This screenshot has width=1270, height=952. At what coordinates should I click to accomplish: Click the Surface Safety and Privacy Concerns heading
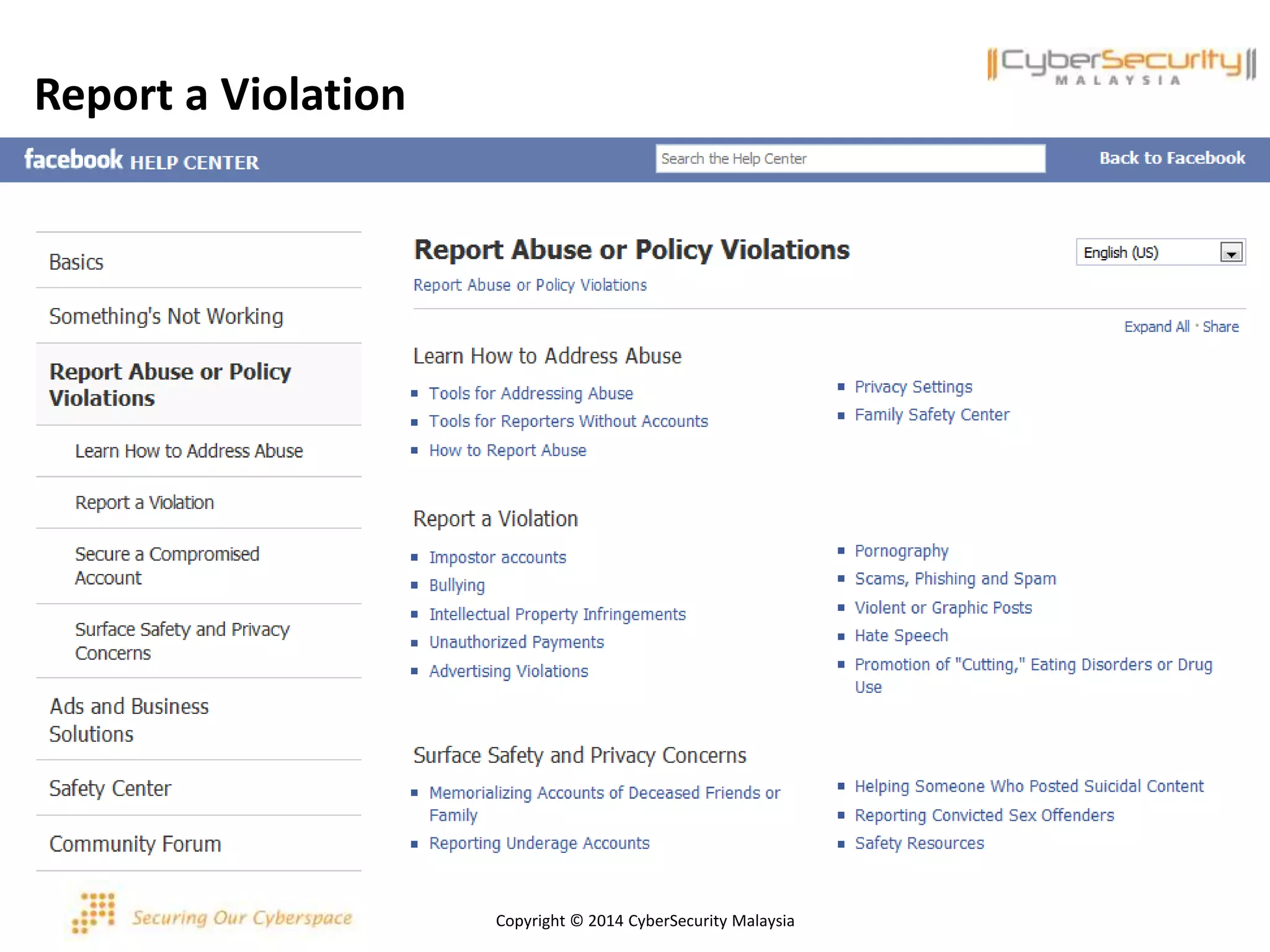pyautogui.click(x=580, y=756)
